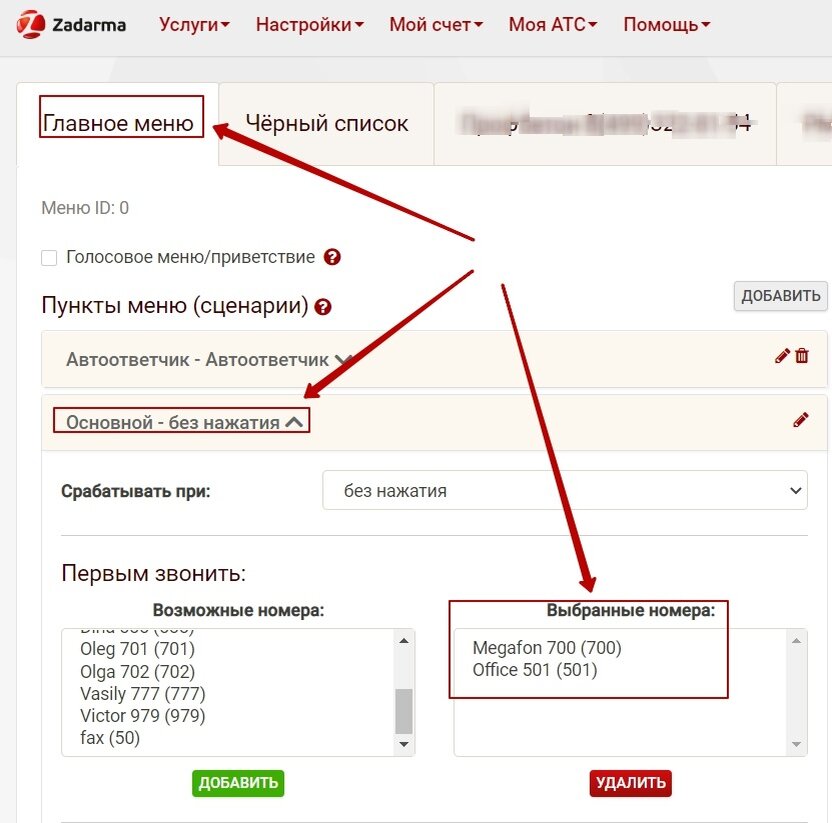Click the scroll down arrow of chosen numbers list
The height and width of the screenshot is (823, 832).
[x=796, y=744]
